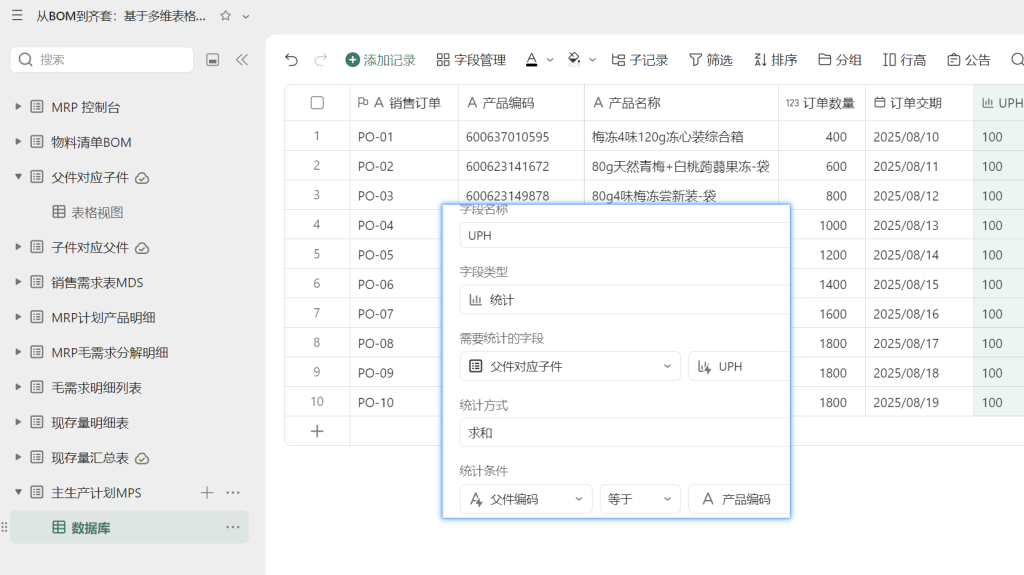
Task: Open the 统计方式 求和 selector
Action: pos(625,433)
